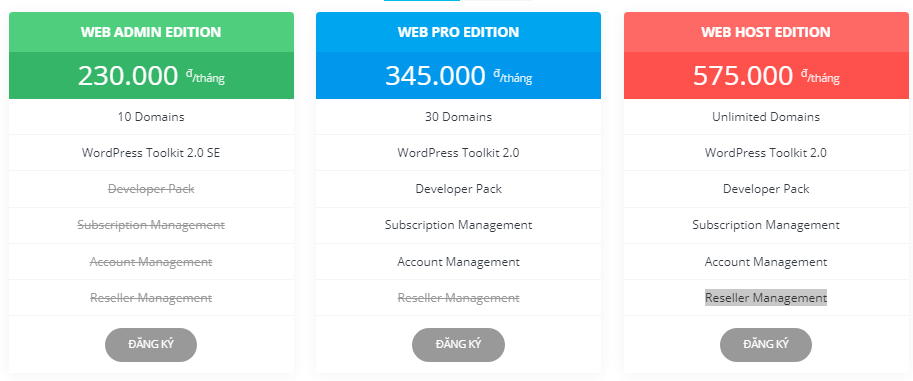Click the 230.000 đ/tháng price
The width and height of the screenshot is (913, 381).
[x=151, y=76]
